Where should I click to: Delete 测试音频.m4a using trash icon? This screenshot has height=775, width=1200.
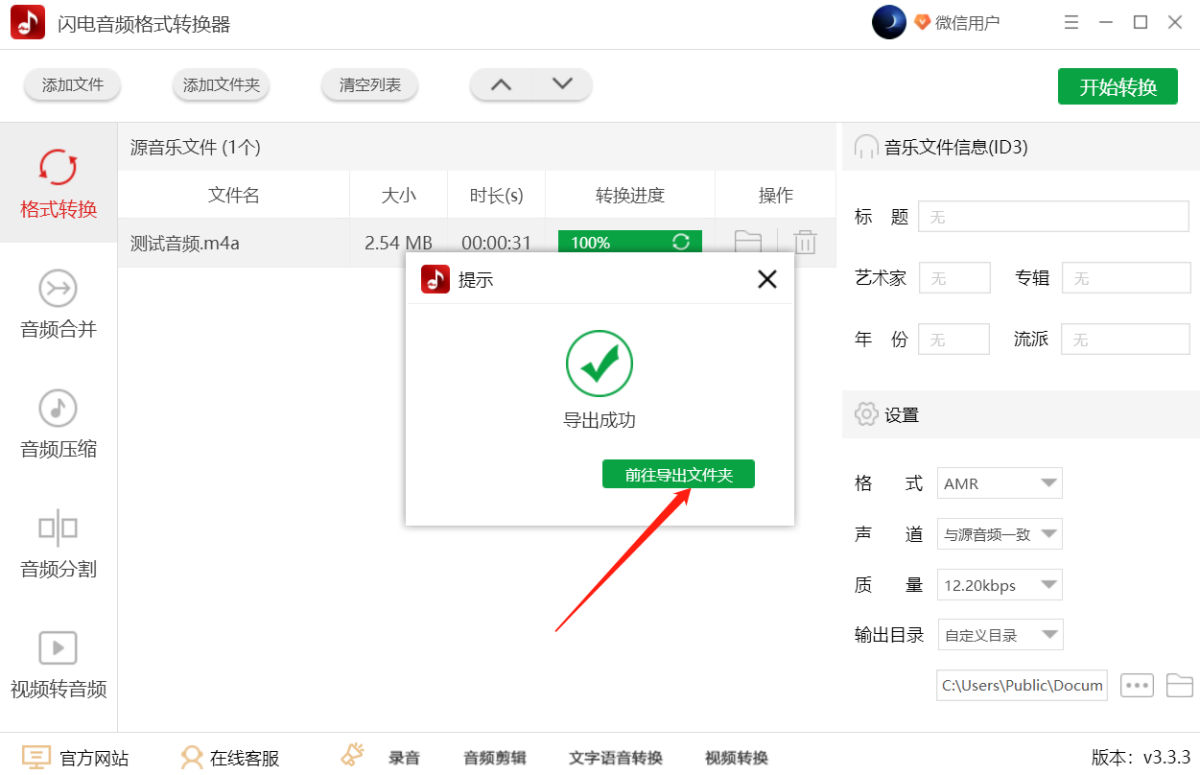tap(805, 242)
